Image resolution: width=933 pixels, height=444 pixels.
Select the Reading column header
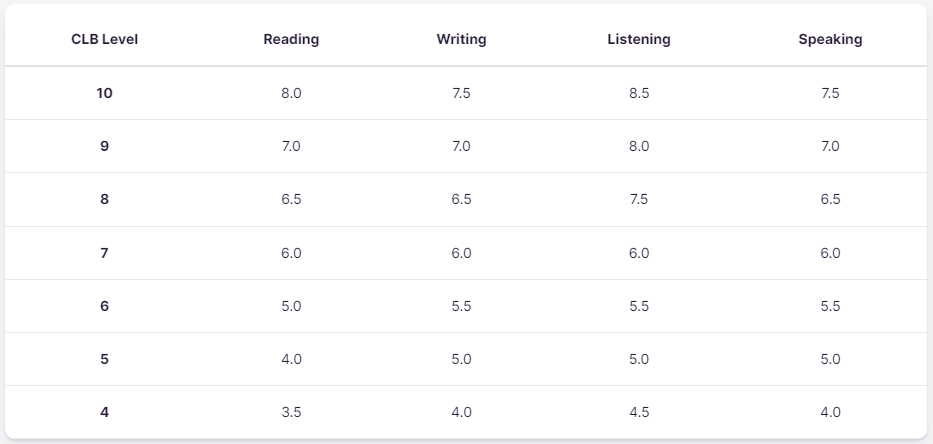[291, 39]
